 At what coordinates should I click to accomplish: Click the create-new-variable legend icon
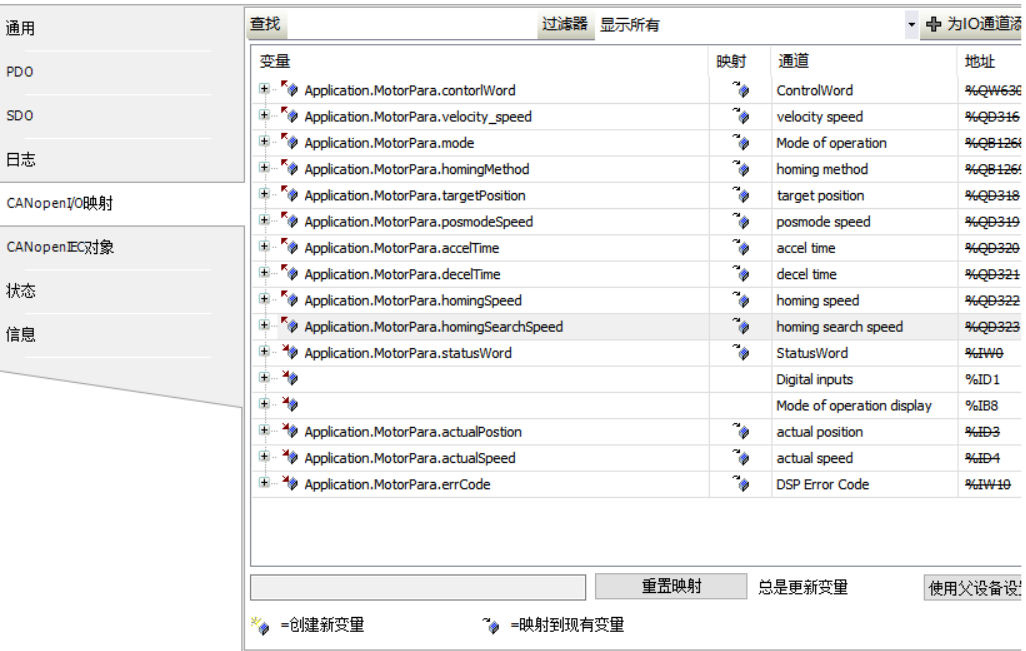tap(260, 625)
